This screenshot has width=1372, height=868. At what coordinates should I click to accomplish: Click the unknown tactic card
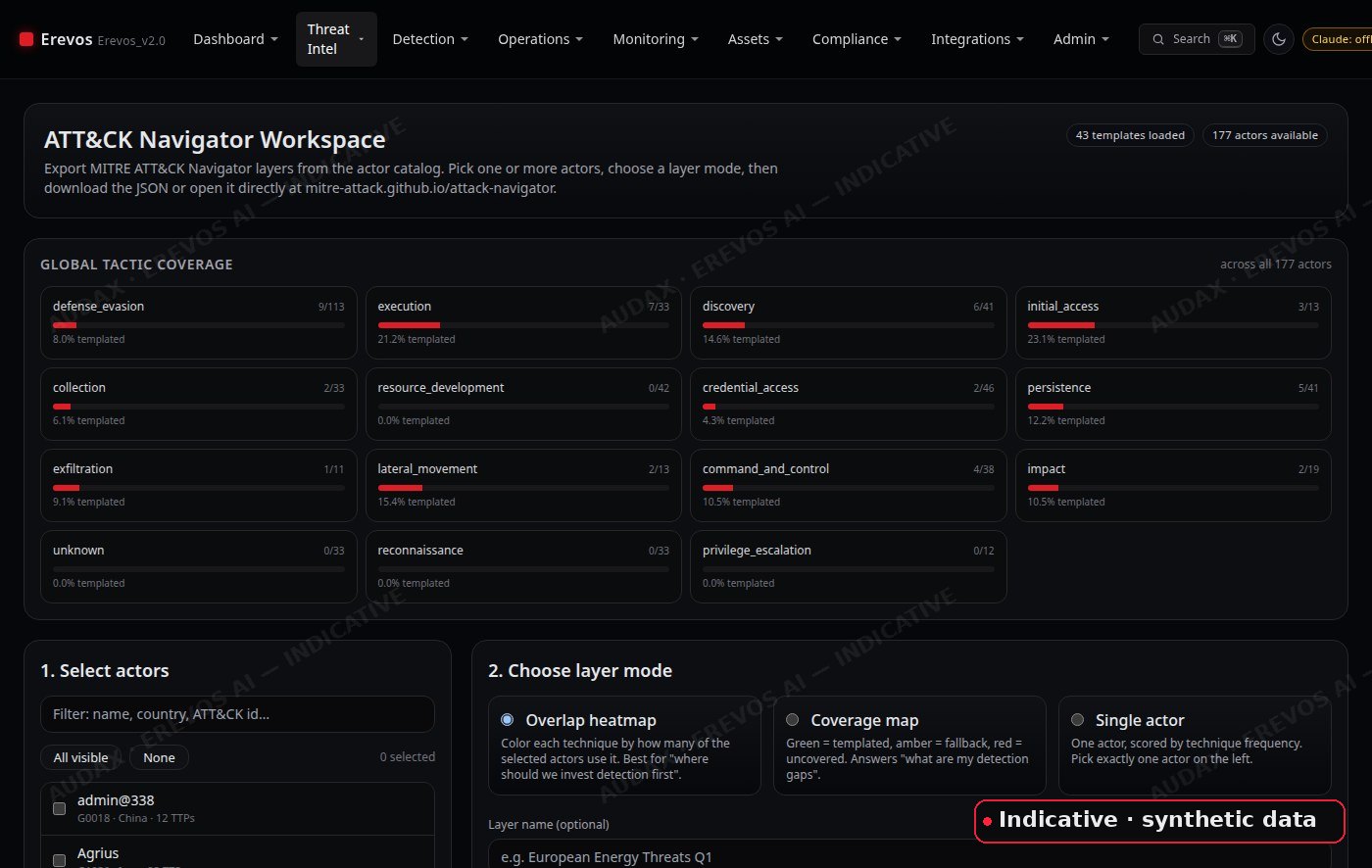click(x=199, y=566)
